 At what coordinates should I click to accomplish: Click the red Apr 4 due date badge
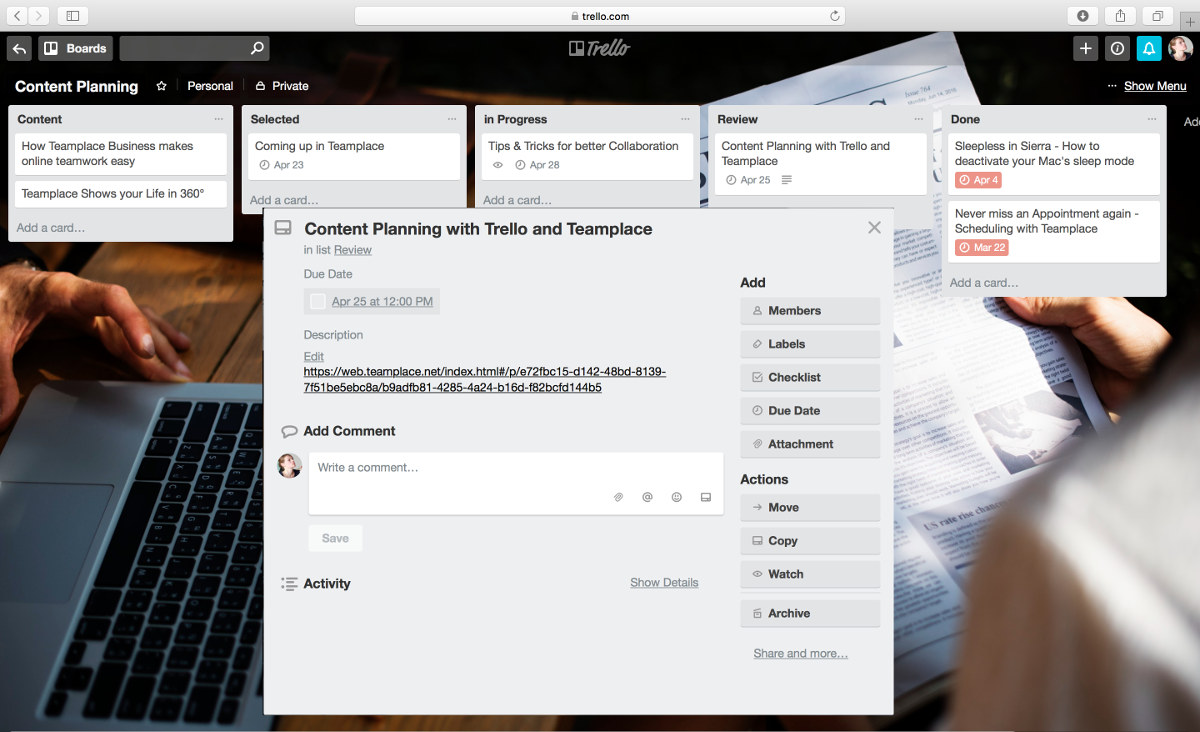[x=978, y=180]
